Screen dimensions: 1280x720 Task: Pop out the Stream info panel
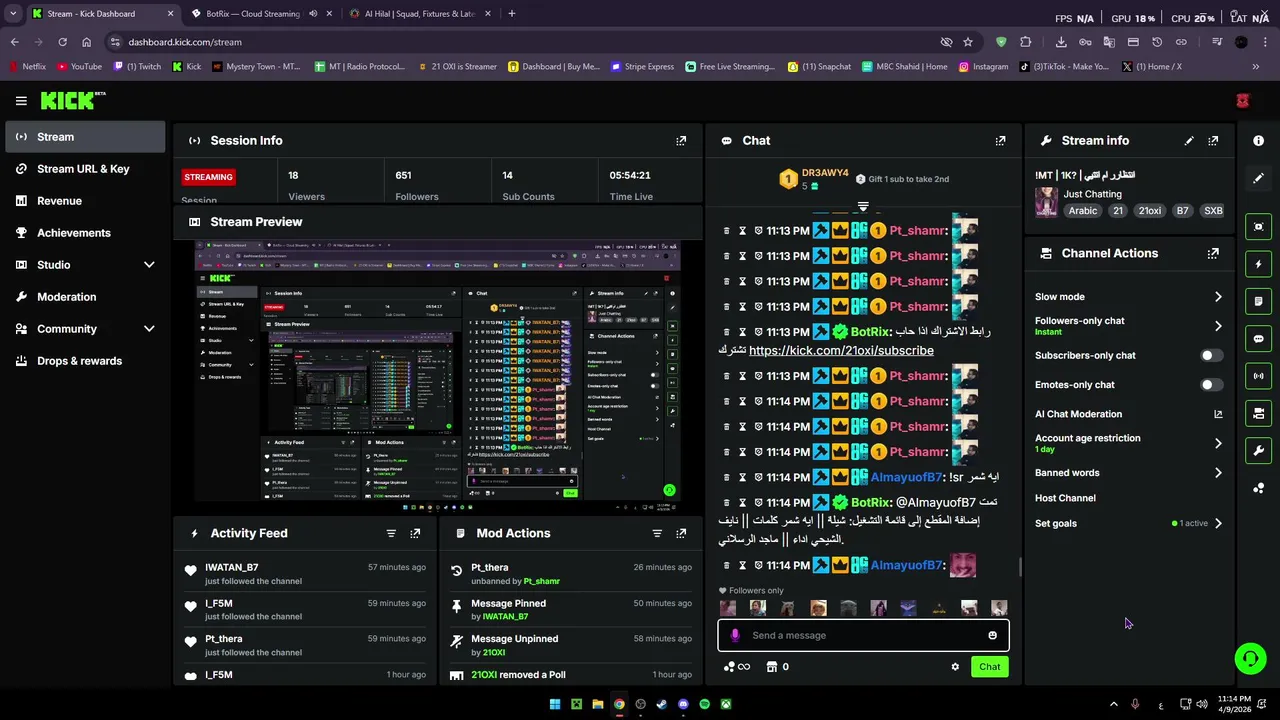click(1213, 141)
